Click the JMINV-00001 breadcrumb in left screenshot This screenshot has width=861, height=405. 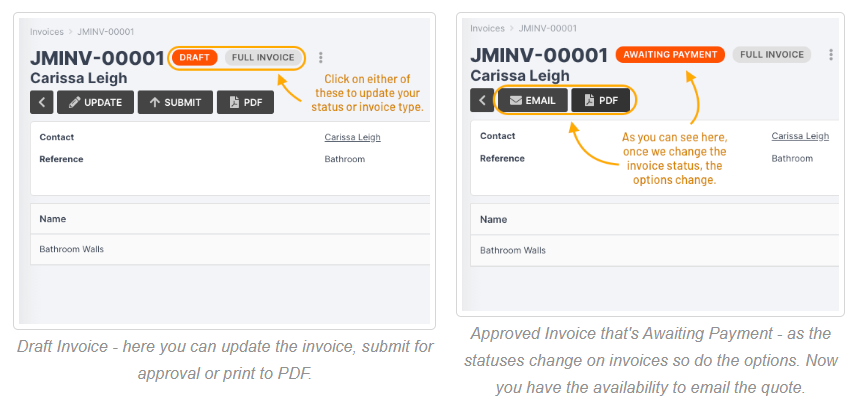(x=105, y=31)
